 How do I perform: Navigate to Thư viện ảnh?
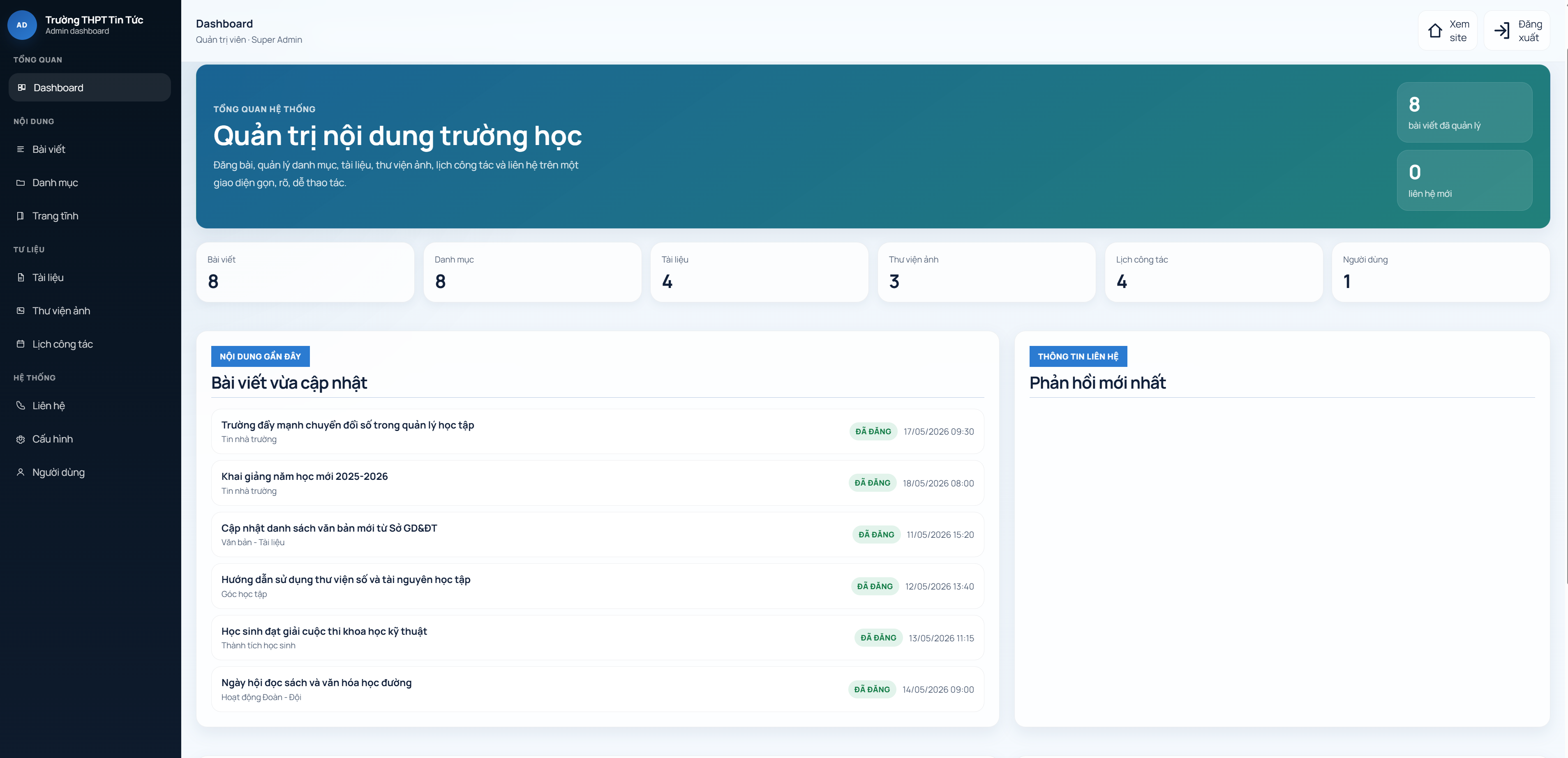click(90, 311)
